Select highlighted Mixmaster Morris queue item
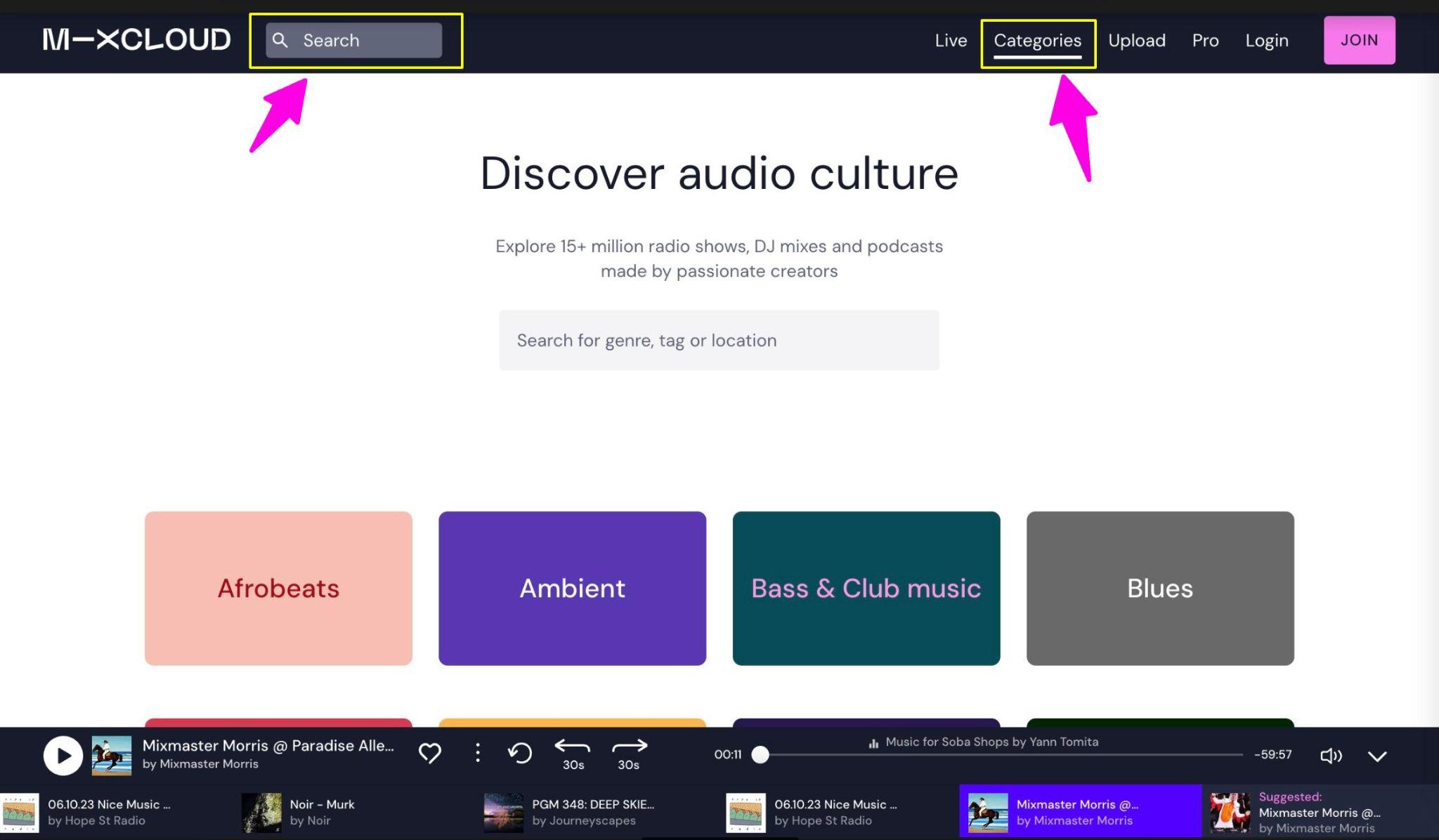 1081,812
